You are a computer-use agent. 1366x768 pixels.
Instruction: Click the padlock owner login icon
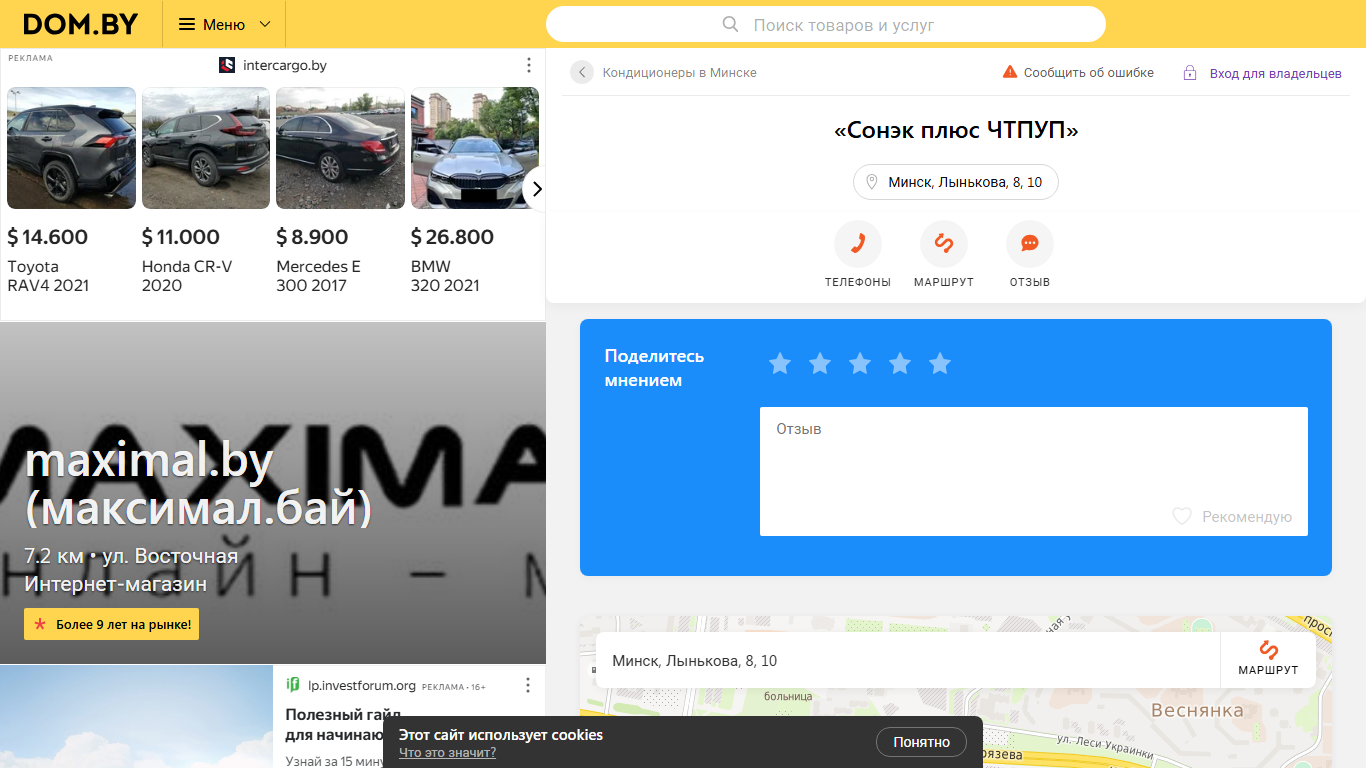(x=1190, y=73)
